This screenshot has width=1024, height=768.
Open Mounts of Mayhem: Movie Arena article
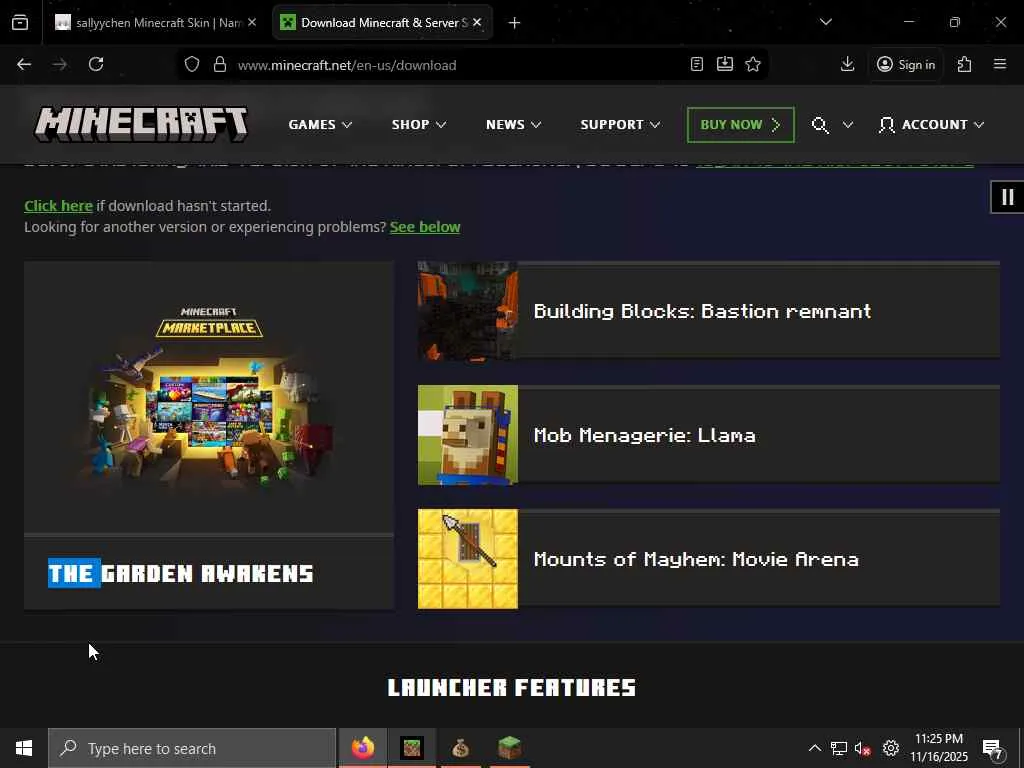(x=709, y=559)
